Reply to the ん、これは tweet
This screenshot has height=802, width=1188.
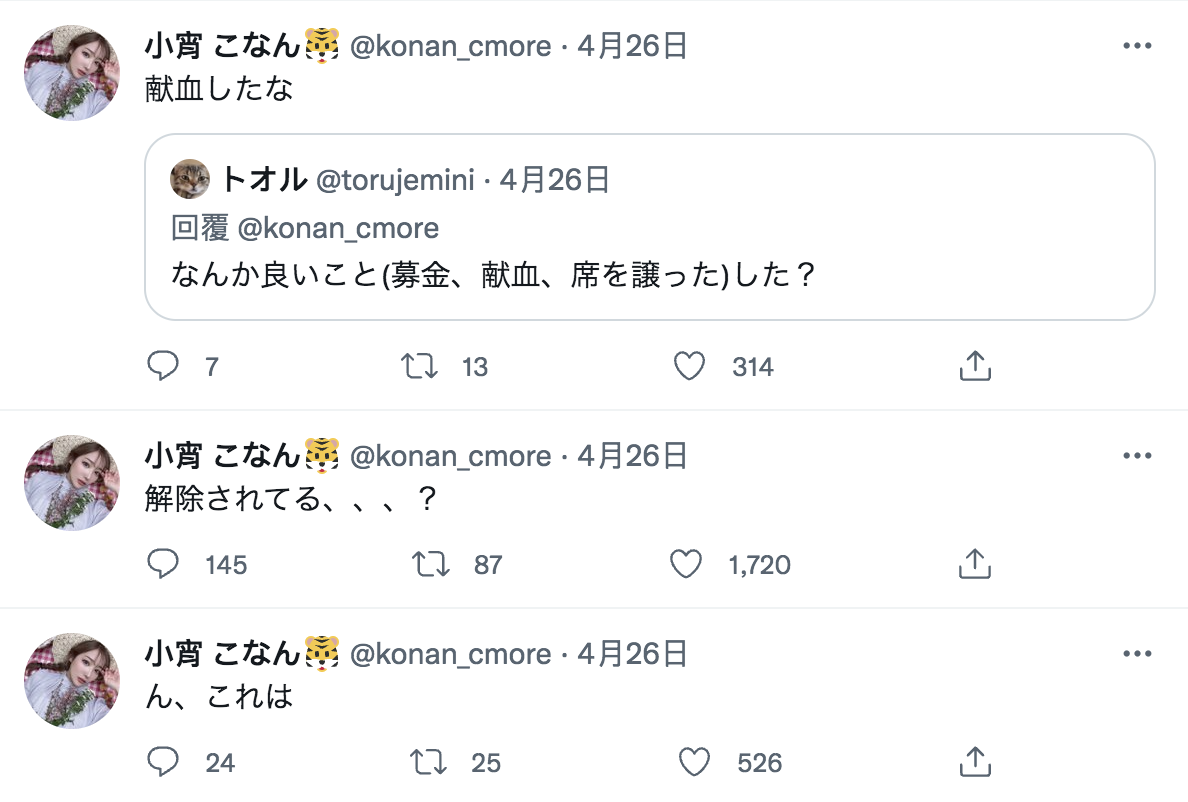(x=162, y=763)
